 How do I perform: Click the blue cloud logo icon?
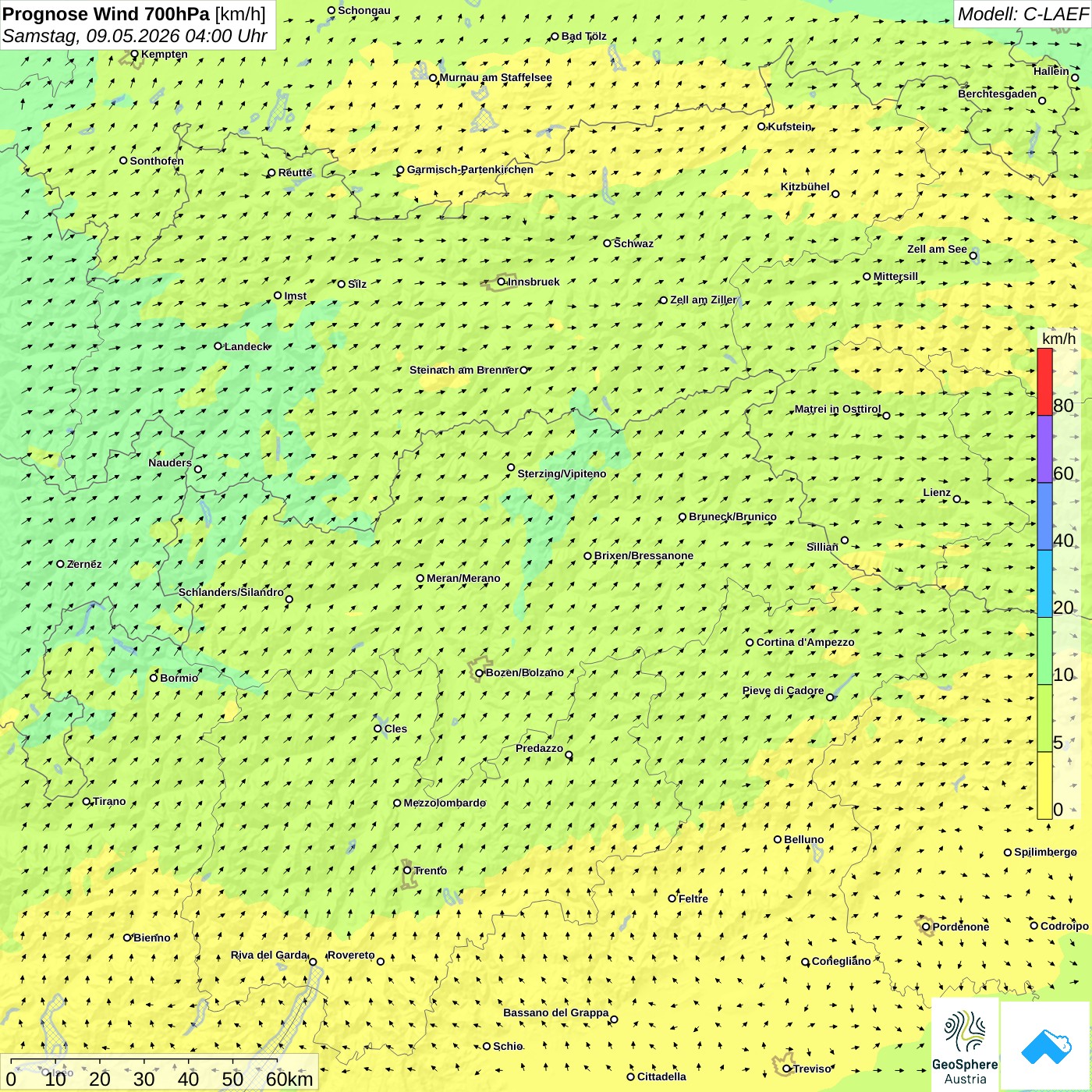pos(1046,1047)
